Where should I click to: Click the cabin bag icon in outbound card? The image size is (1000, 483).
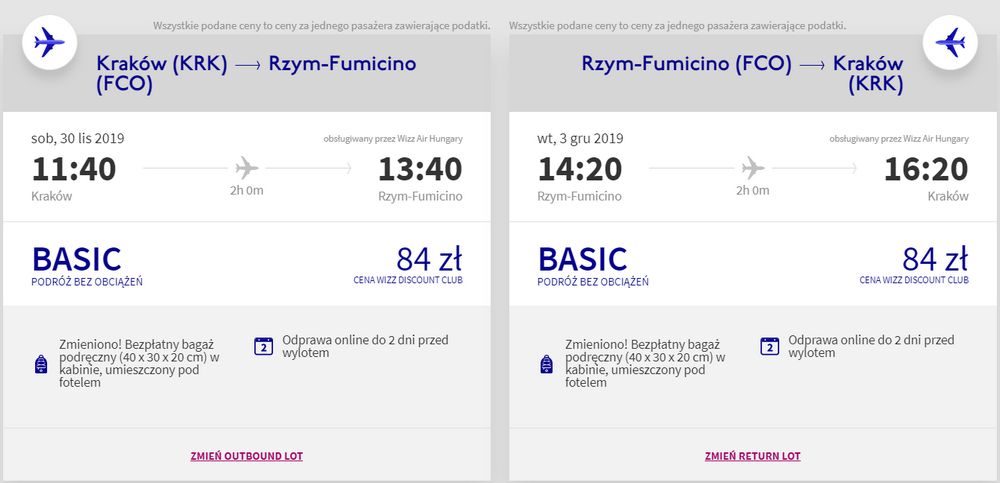41,365
